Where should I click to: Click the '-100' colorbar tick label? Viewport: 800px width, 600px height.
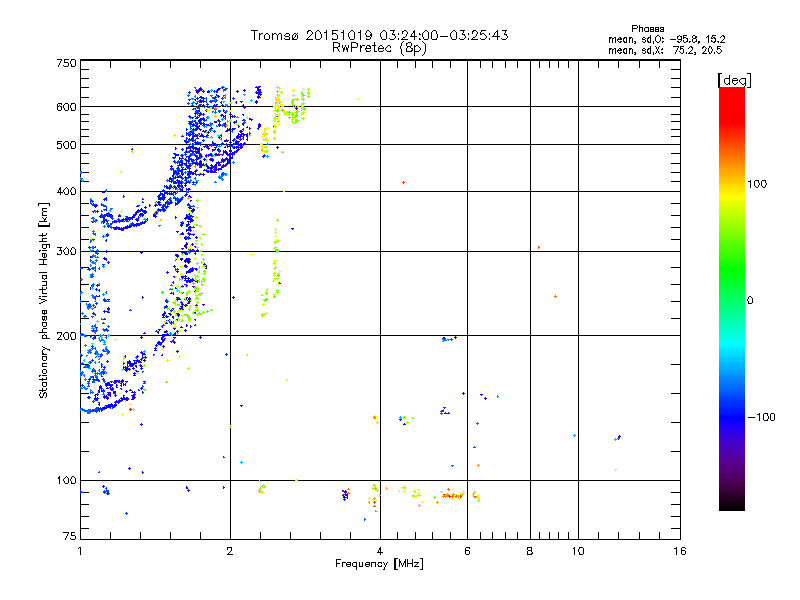click(762, 417)
